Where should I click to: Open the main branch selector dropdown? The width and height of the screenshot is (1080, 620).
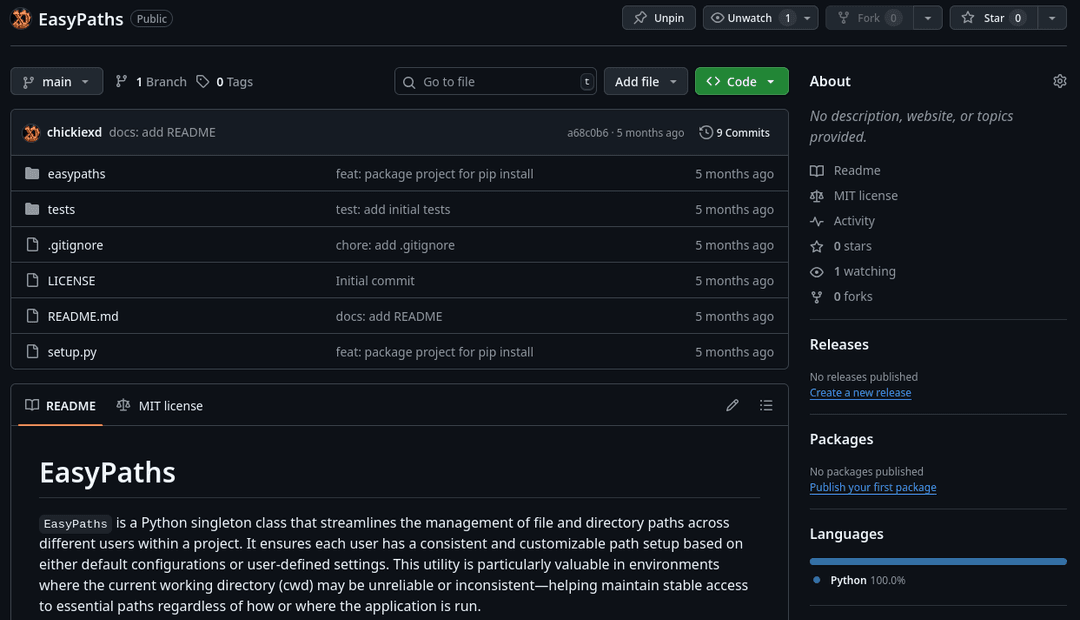coord(56,81)
